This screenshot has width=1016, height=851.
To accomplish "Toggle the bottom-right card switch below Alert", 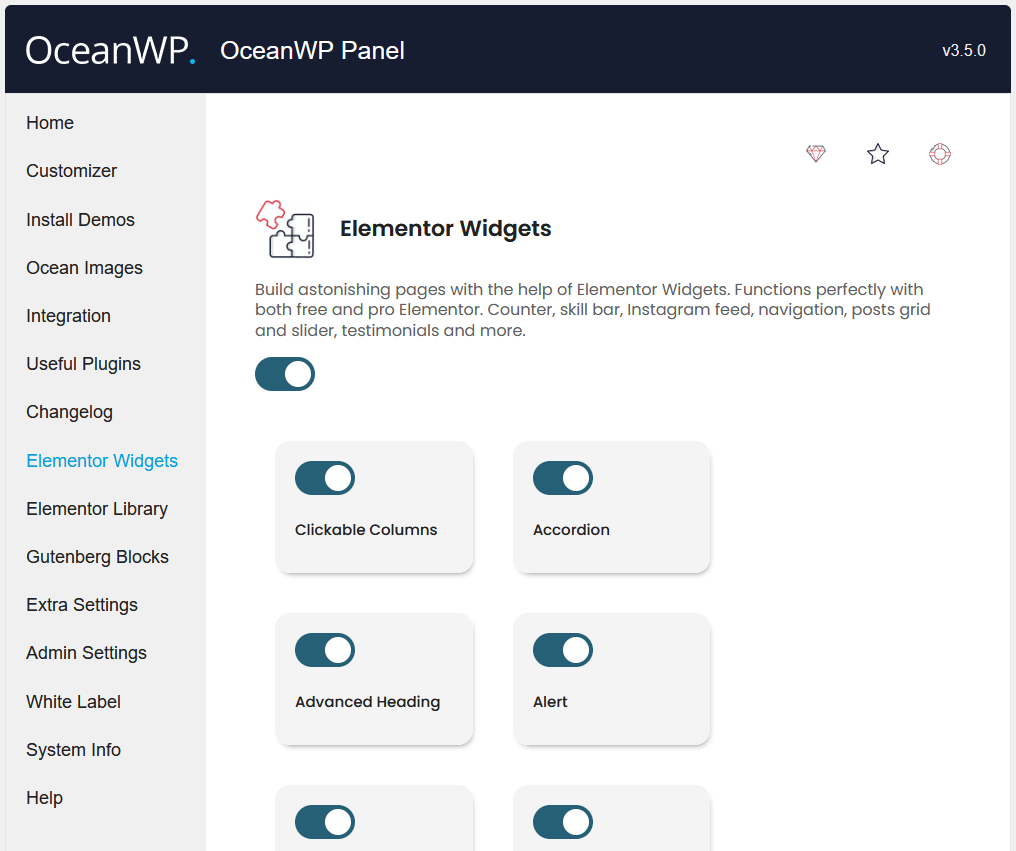I will click(563, 822).
